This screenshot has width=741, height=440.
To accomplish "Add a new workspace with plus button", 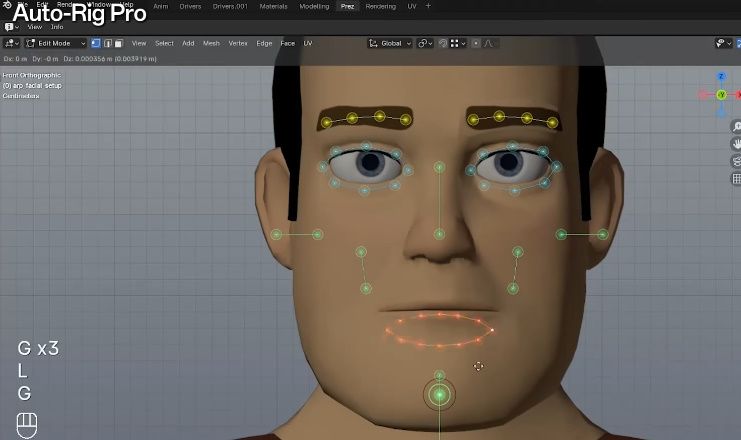I will [429, 6].
